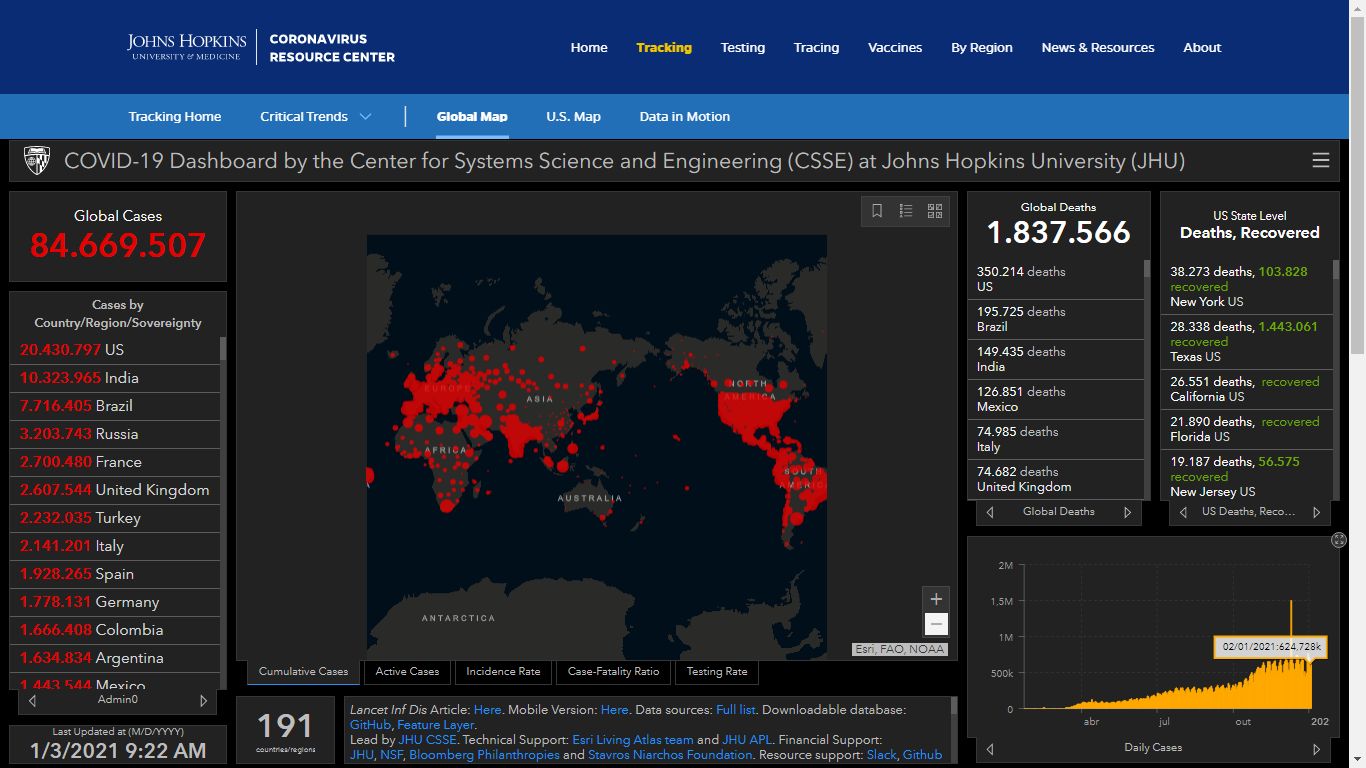Viewport: 1366px width, 768px height.
Task: Select New York US deaths row
Action: [1247, 286]
